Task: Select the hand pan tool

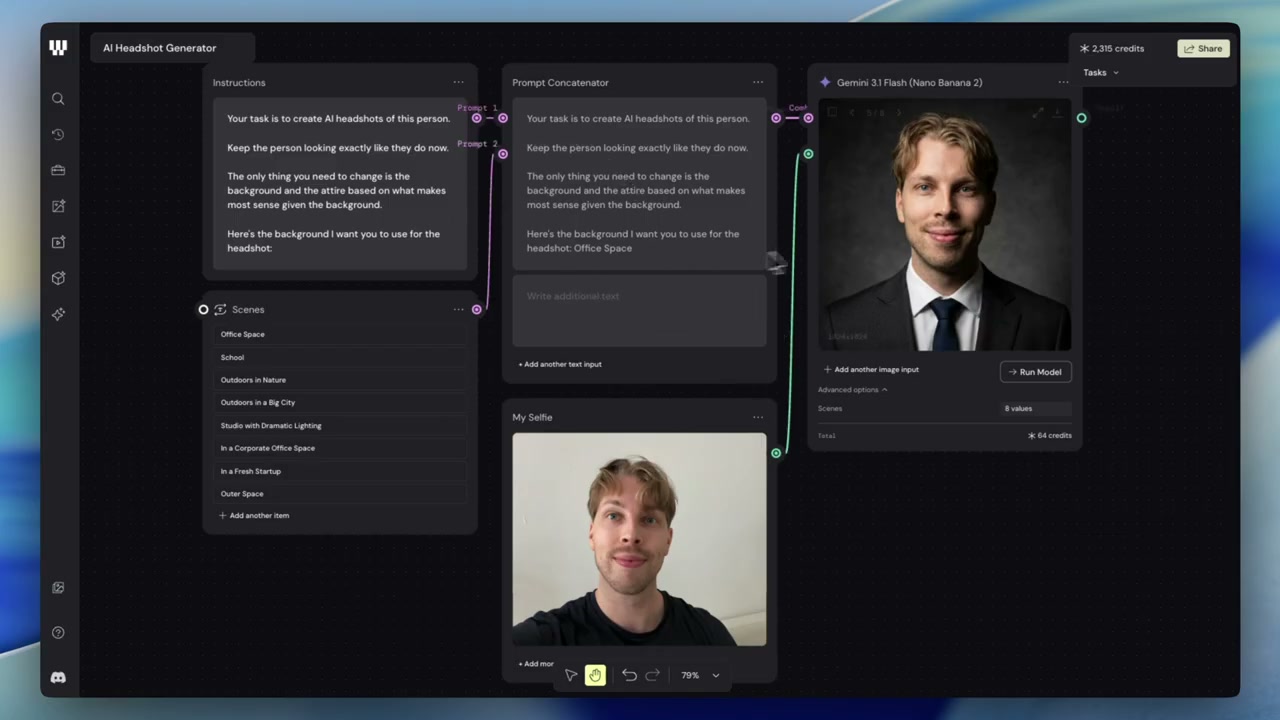Action: [595, 675]
